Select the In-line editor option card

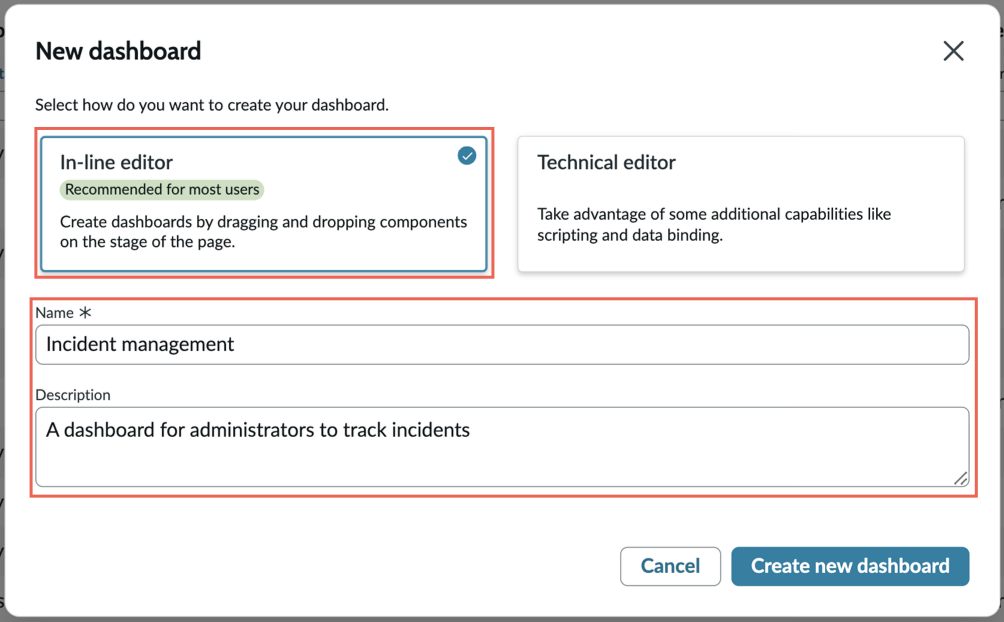pyautogui.click(x=264, y=204)
